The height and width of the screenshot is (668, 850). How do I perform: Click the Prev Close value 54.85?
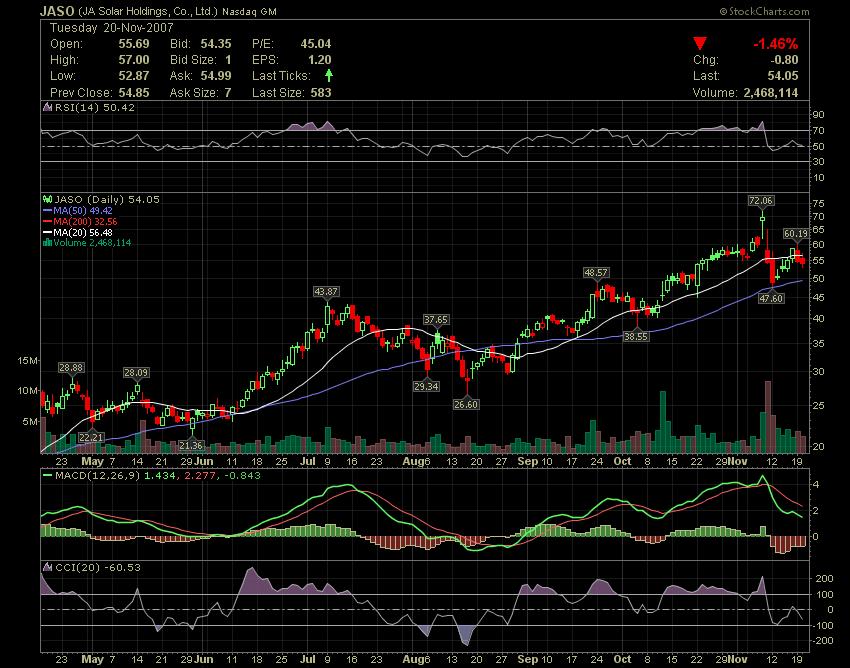coord(134,93)
